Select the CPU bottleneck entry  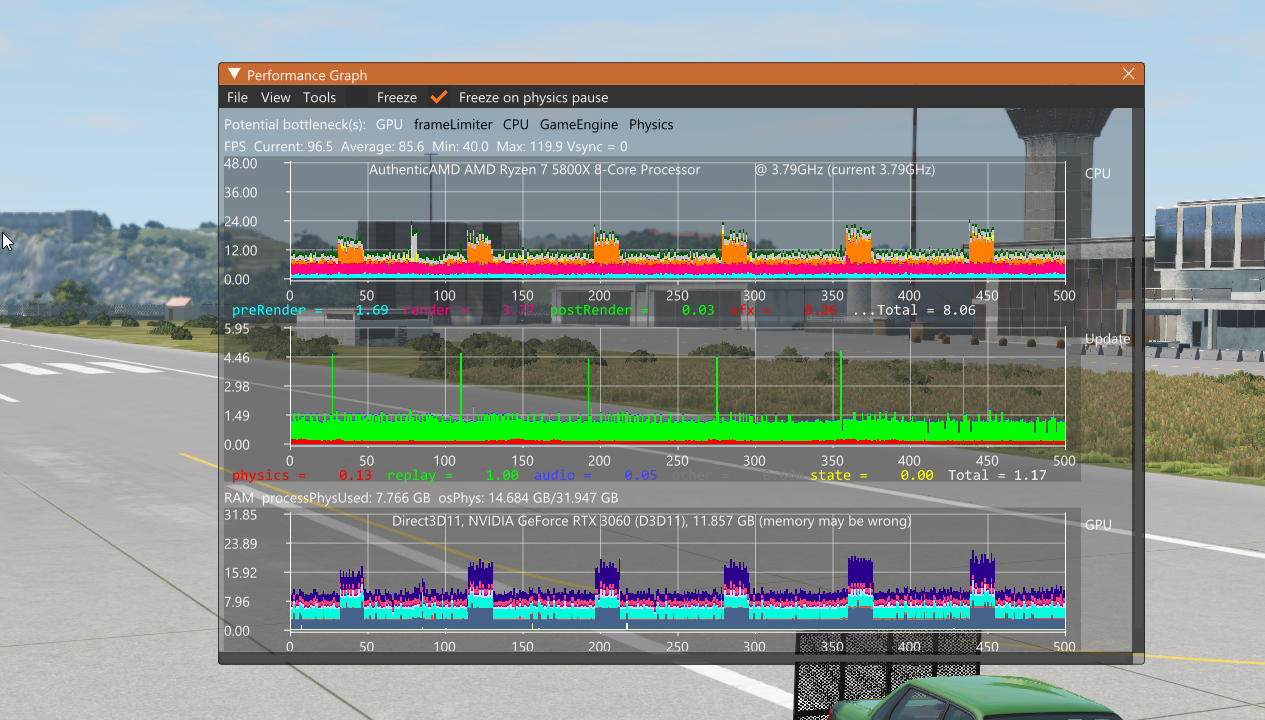click(x=516, y=125)
